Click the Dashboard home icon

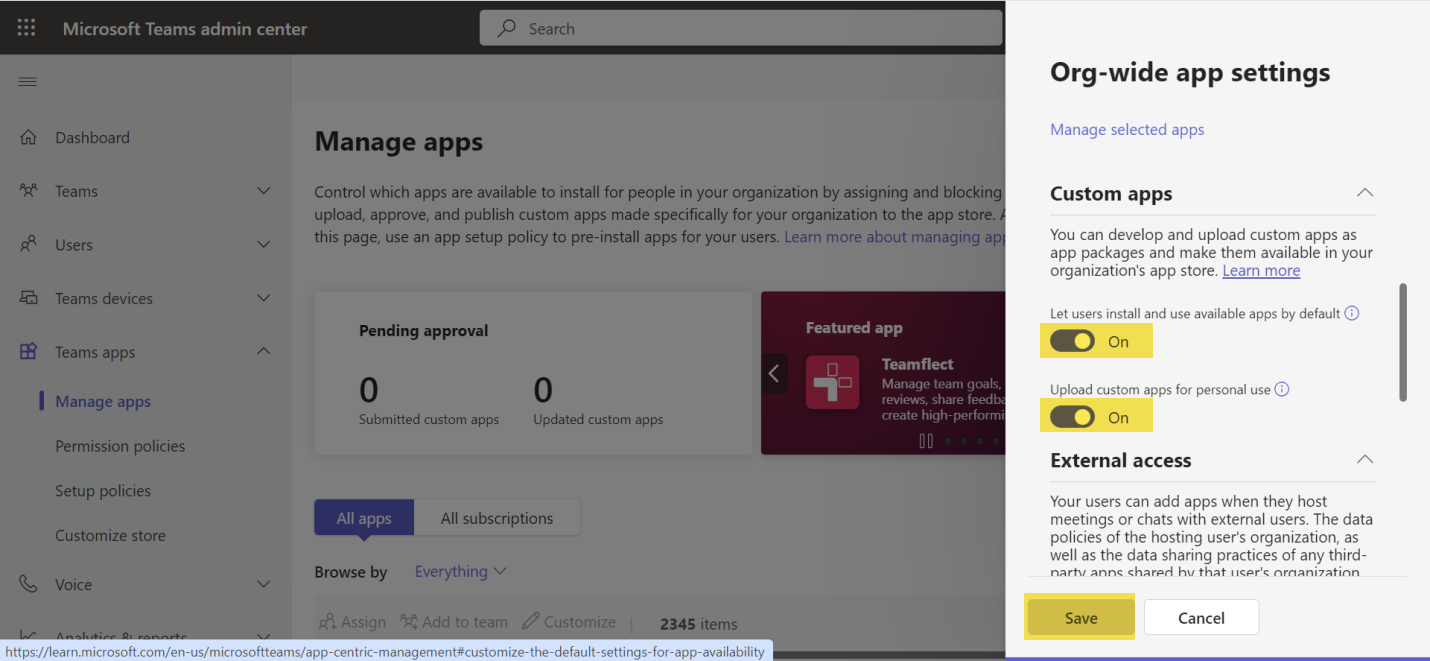29,137
